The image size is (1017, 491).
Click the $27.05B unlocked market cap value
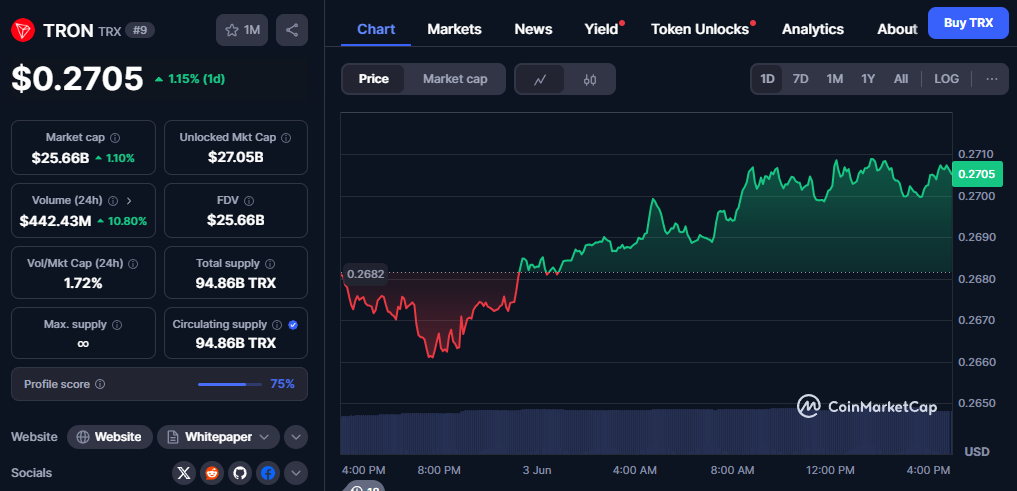point(236,158)
